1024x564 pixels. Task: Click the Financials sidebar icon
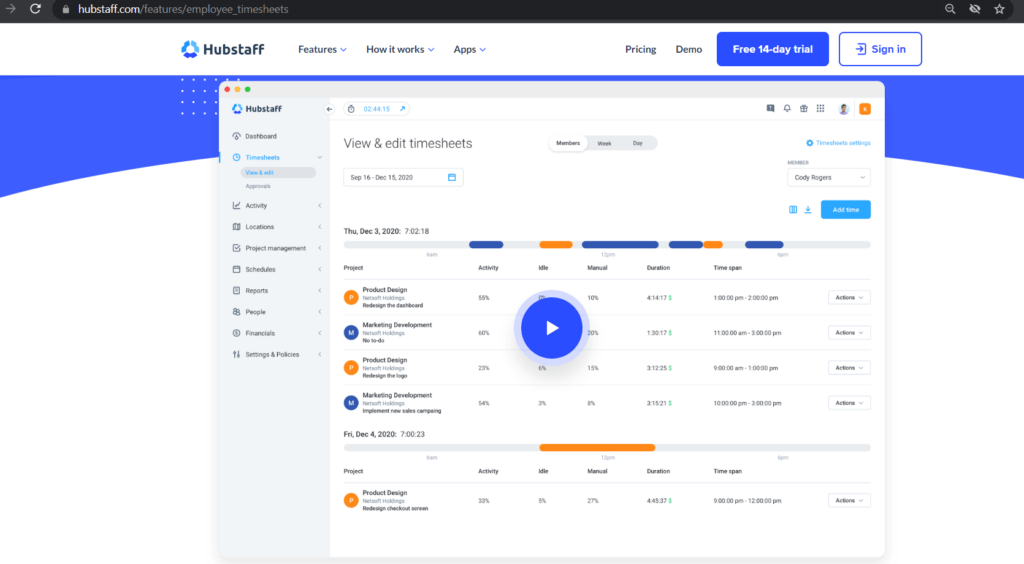[x=236, y=333]
